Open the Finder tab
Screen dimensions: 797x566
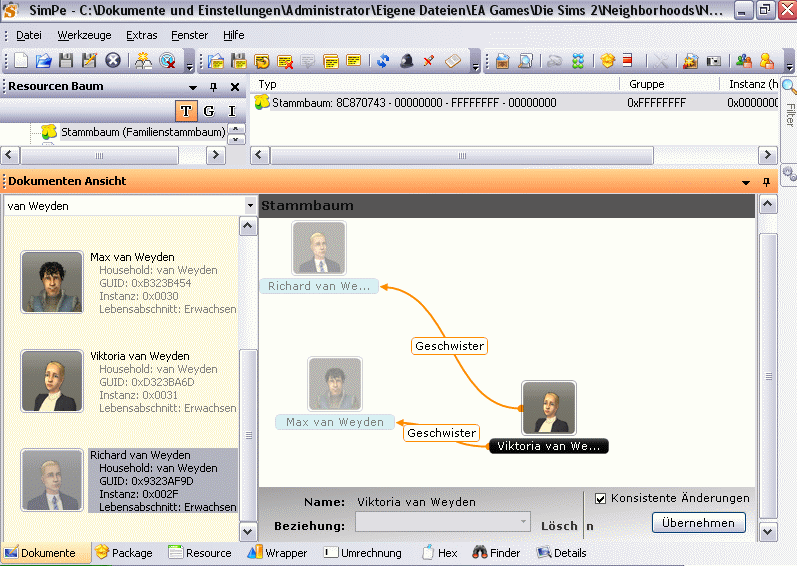click(x=497, y=553)
